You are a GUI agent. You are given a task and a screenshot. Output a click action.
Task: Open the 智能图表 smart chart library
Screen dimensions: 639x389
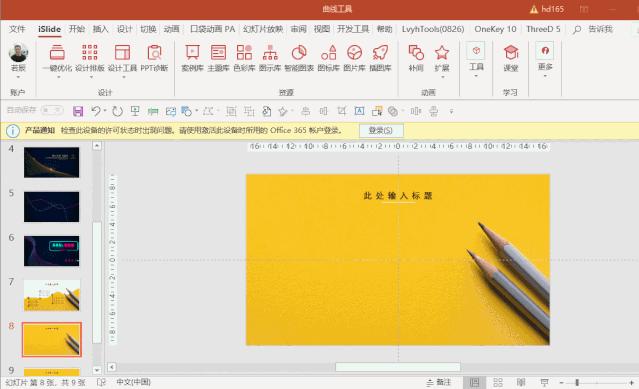click(x=299, y=57)
